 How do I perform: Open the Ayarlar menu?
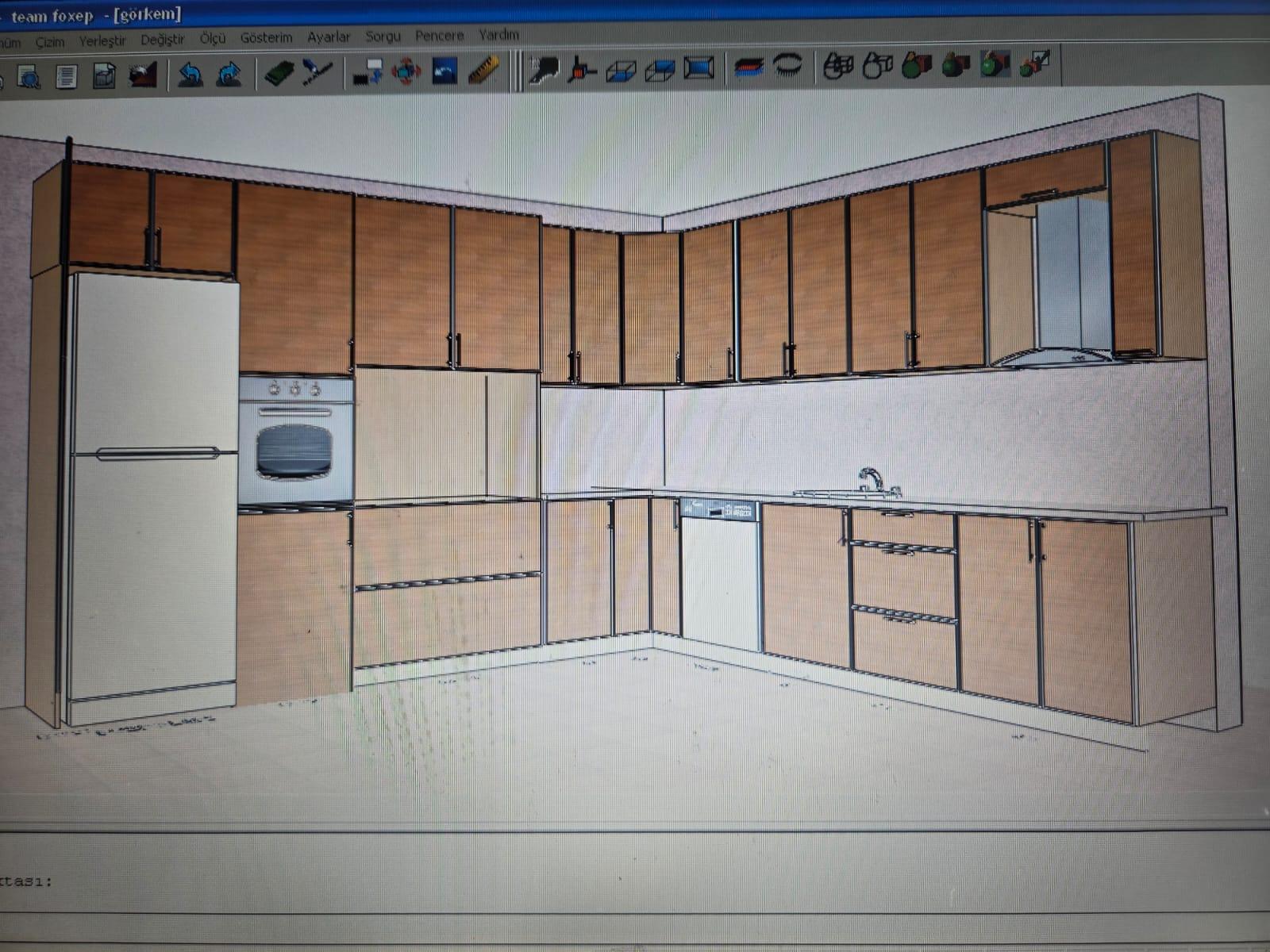click(329, 36)
